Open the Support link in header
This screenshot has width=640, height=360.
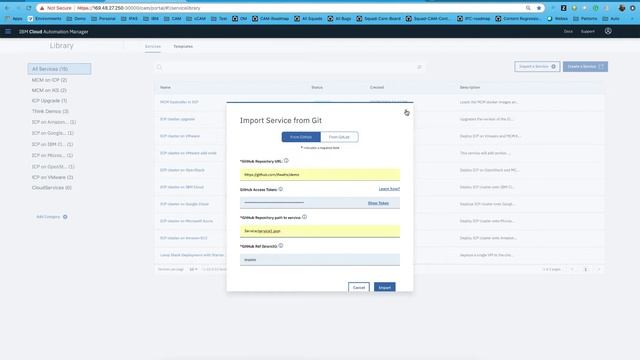click(x=588, y=31)
